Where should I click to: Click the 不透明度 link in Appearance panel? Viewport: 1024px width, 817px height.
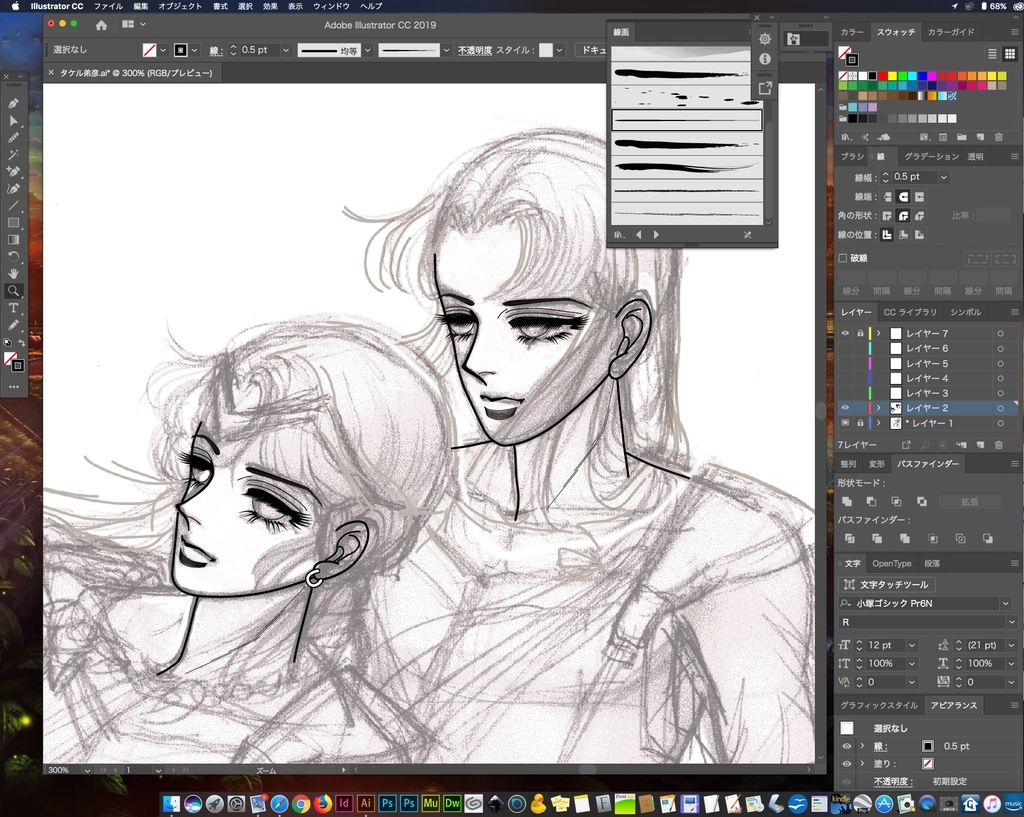pyautogui.click(x=893, y=782)
